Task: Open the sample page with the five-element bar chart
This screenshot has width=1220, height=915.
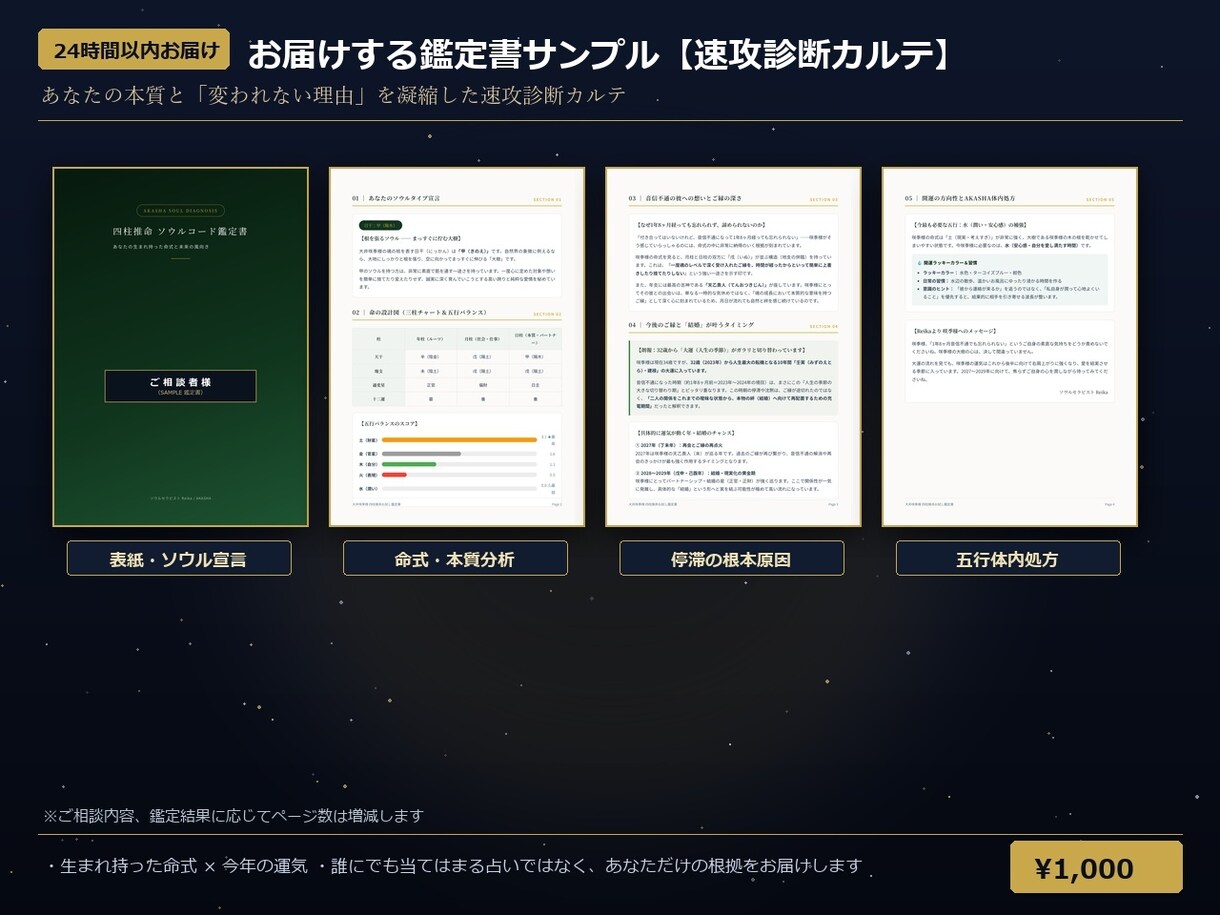Action: tap(457, 347)
